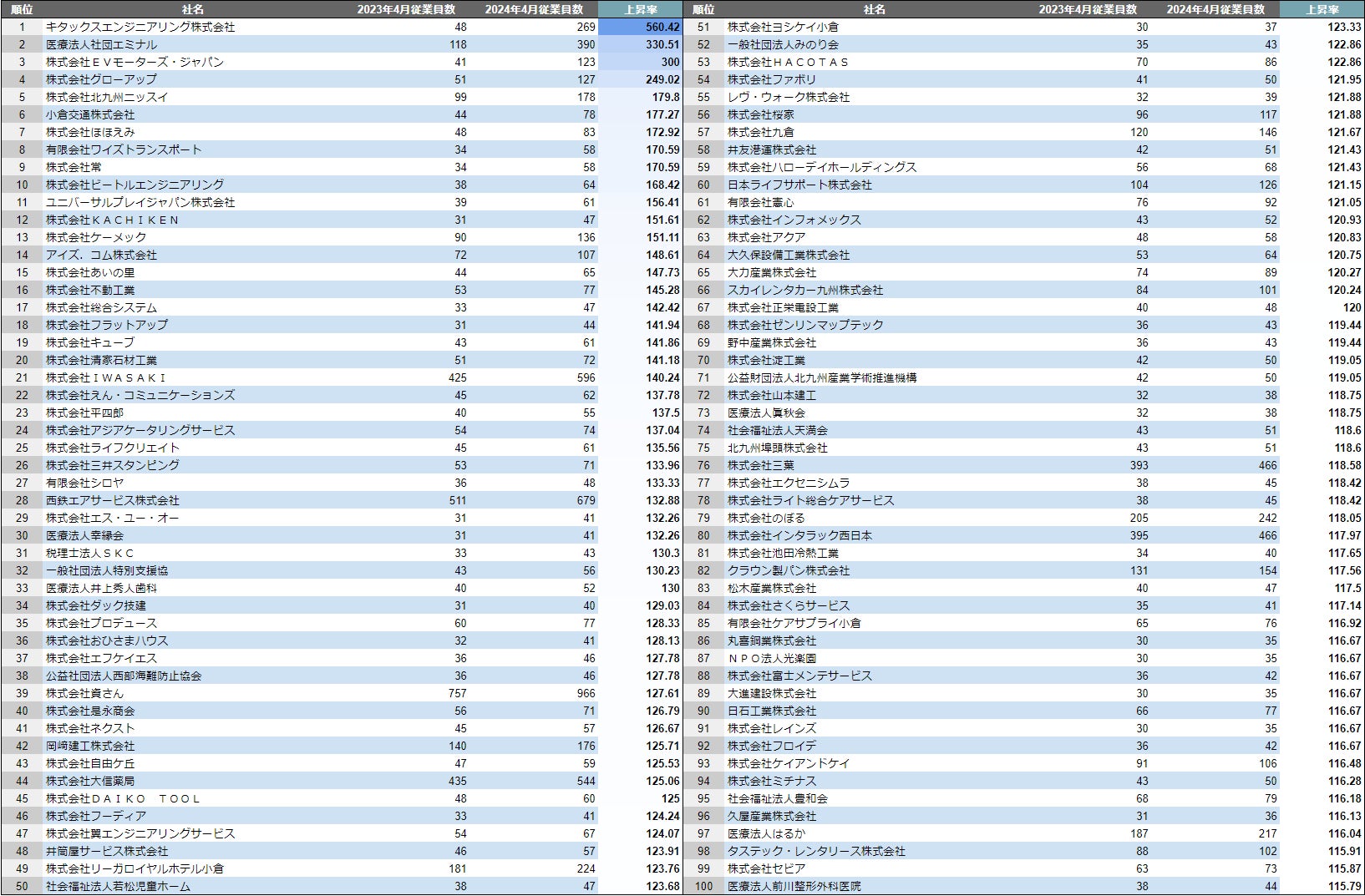This screenshot has height=896, width=1365.
Task: Select 西鉄エアサービス株式会社
Action: click(x=112, y=500)
